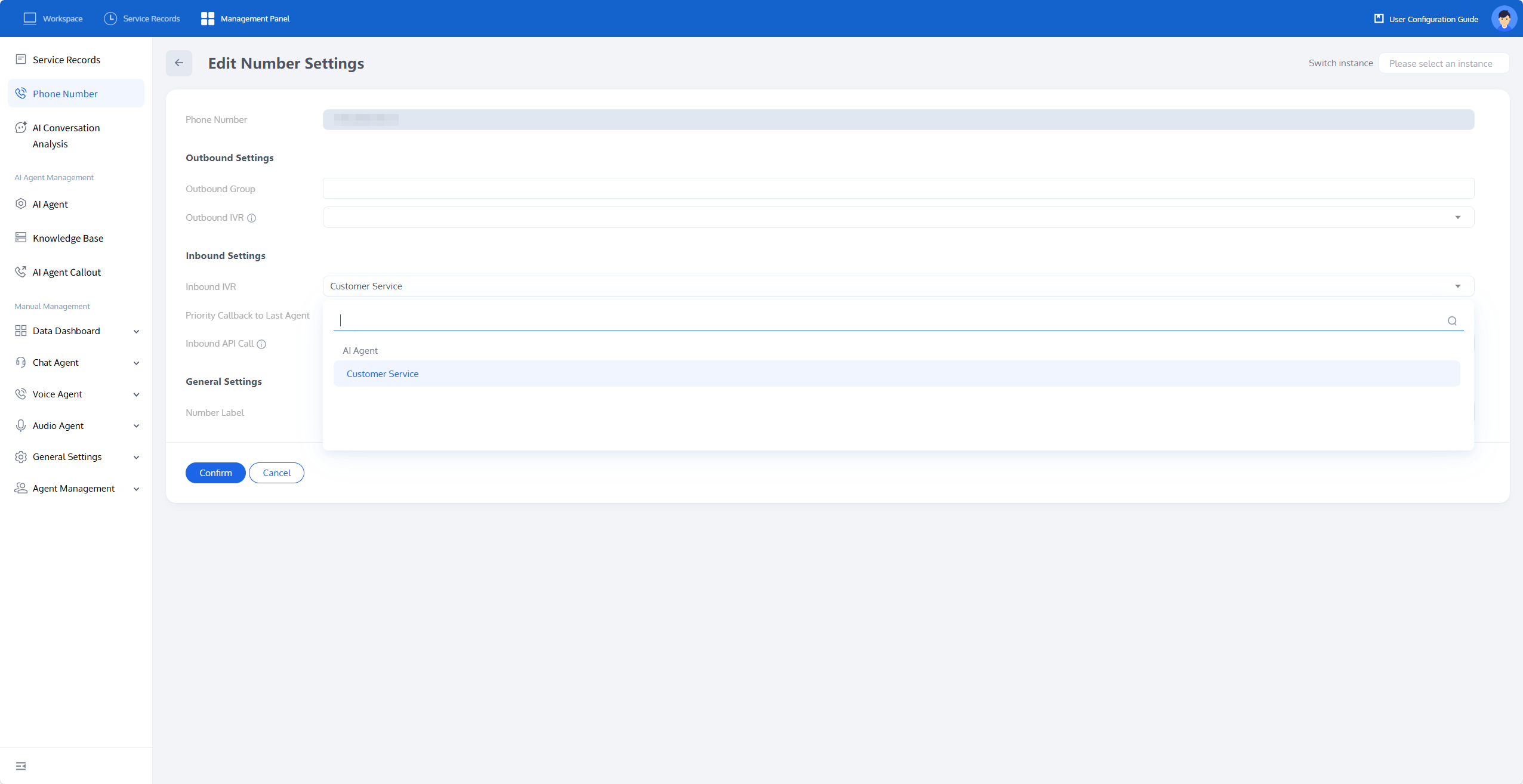Click the Inbound API Call info icon

pyautogui.click(x=261, y=344)
